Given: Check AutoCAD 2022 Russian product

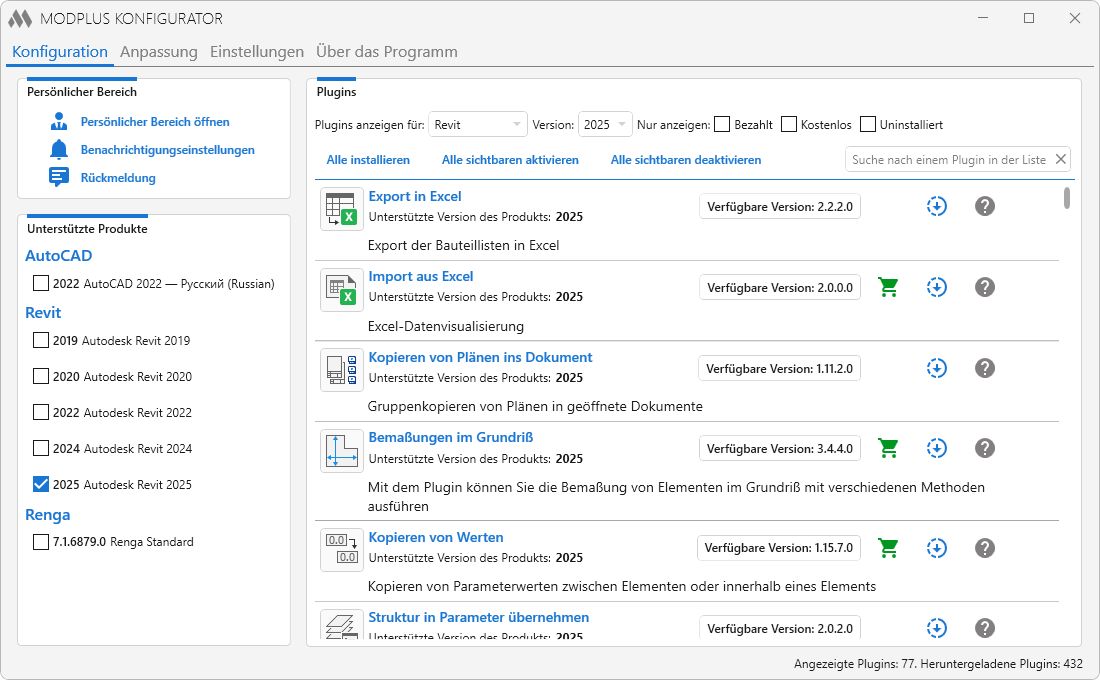Looking at the screenshot, I should coord(41,283).
